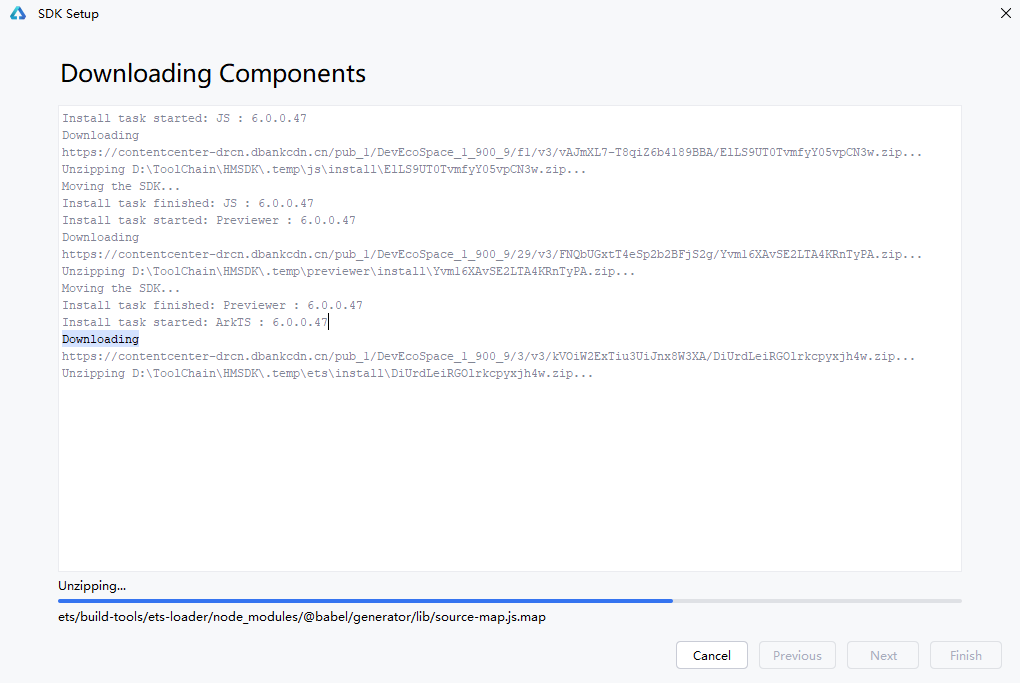This screenshot has height=683, width=1020.
Task: Click the Next button
Action: point(883,656)
